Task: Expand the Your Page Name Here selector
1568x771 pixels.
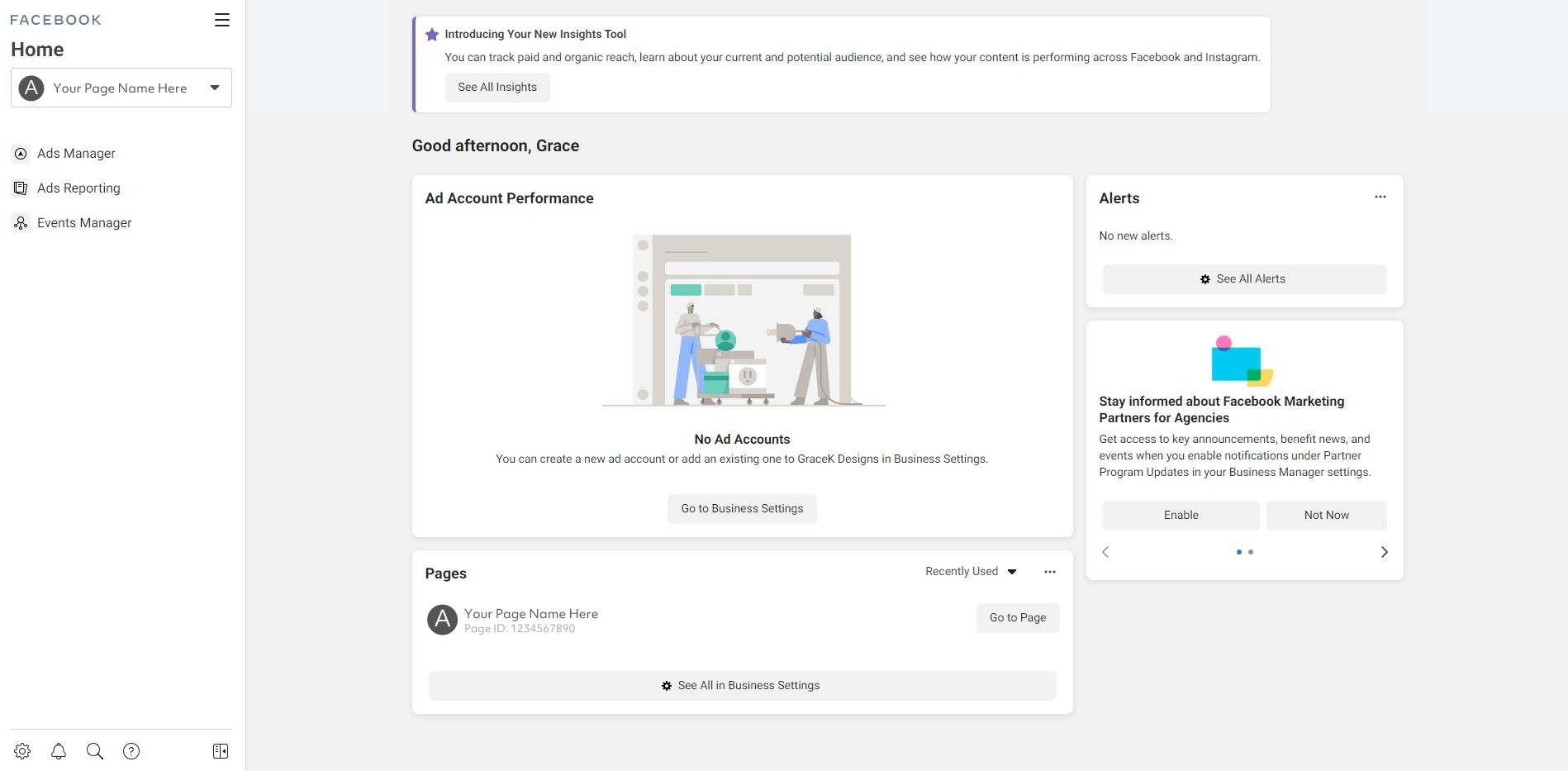Action: click(121, 88)
